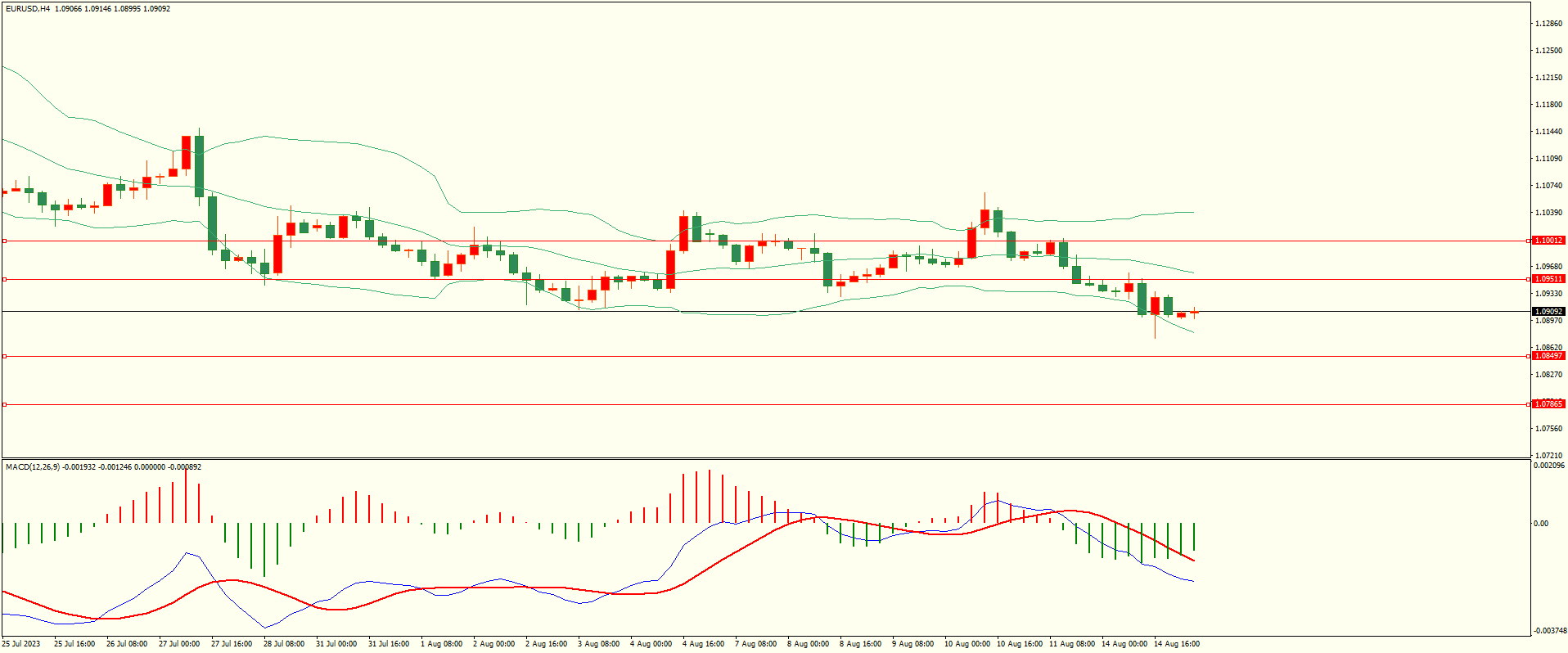This screenshot has width=1568, height=653.
Task: Select left anchor handle of 1.08497 line
Action: pos(5,357)
